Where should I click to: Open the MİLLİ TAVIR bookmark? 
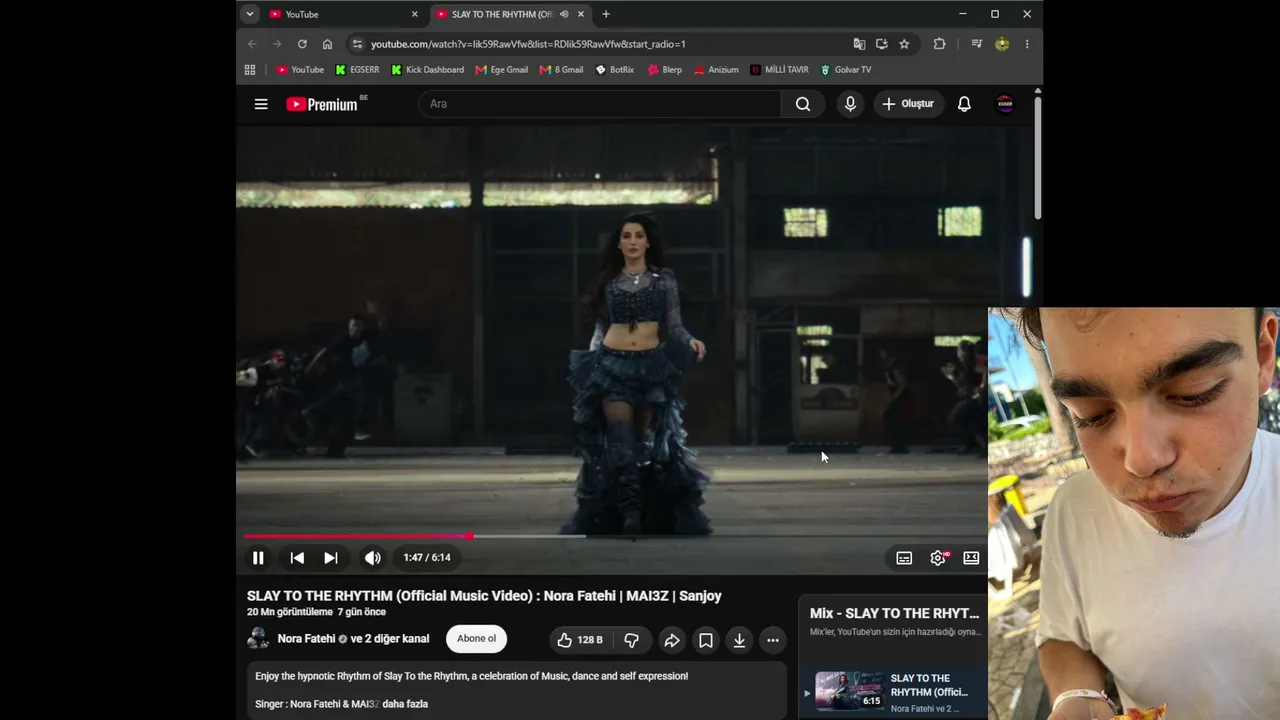tap(779, 70)
